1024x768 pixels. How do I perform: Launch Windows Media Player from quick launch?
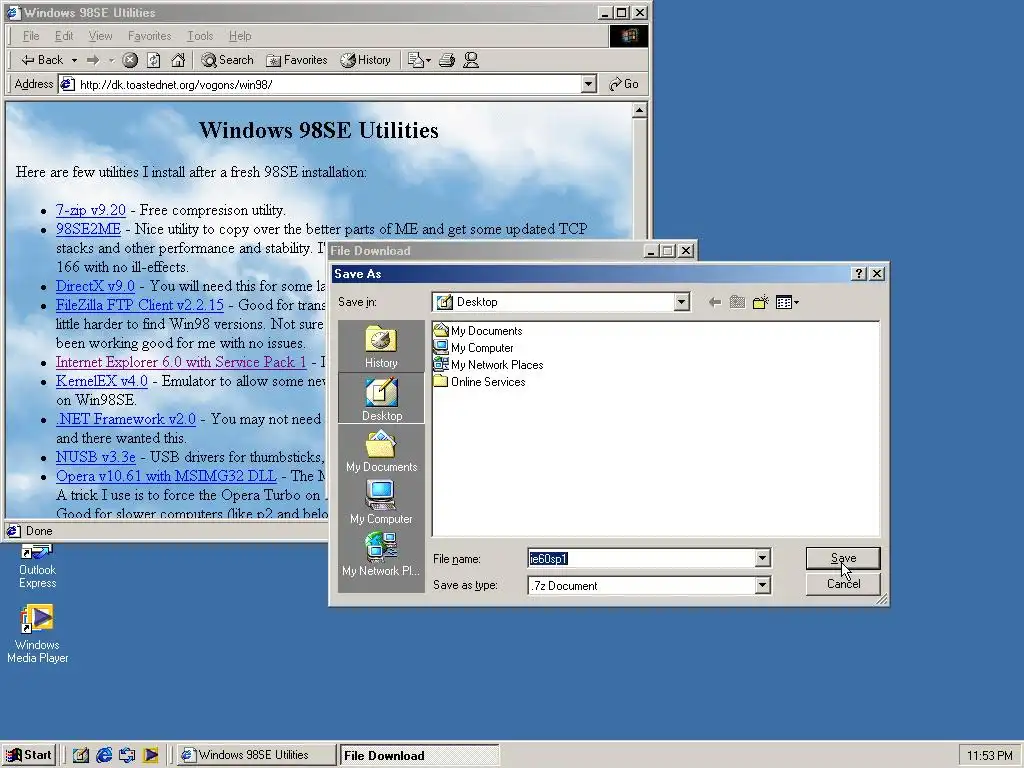click(150, 755)
